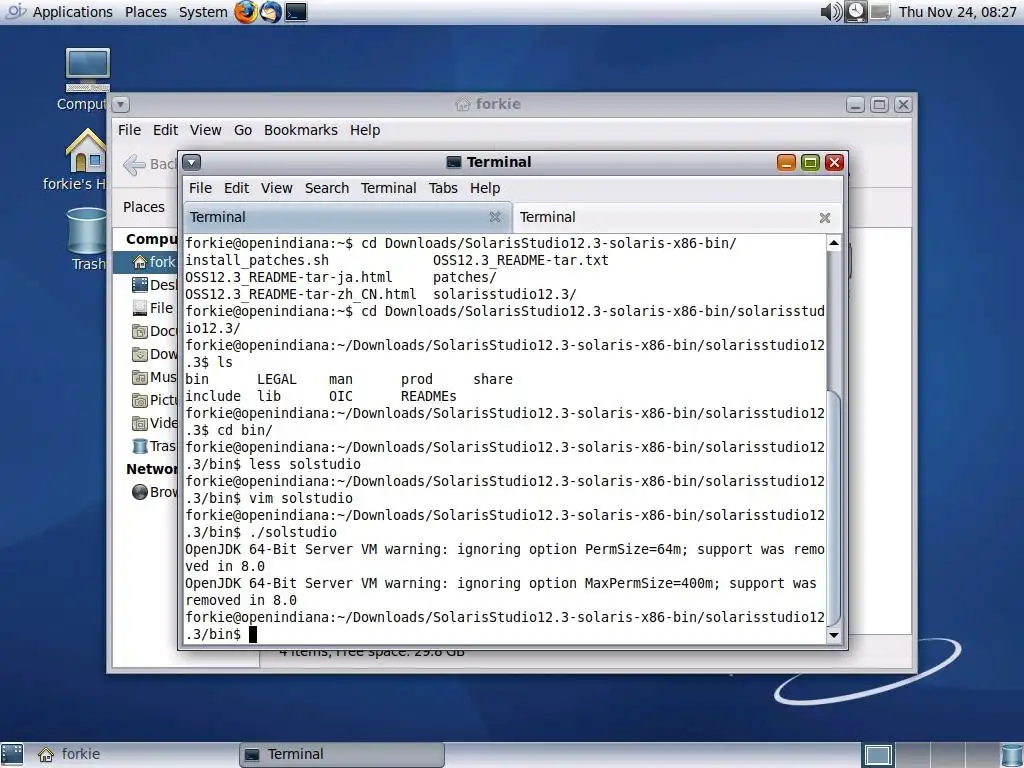Maximize the forkie file manager window
This screenshot has height=768, width=1024.
pyautogui.click(x=879, y=104)
